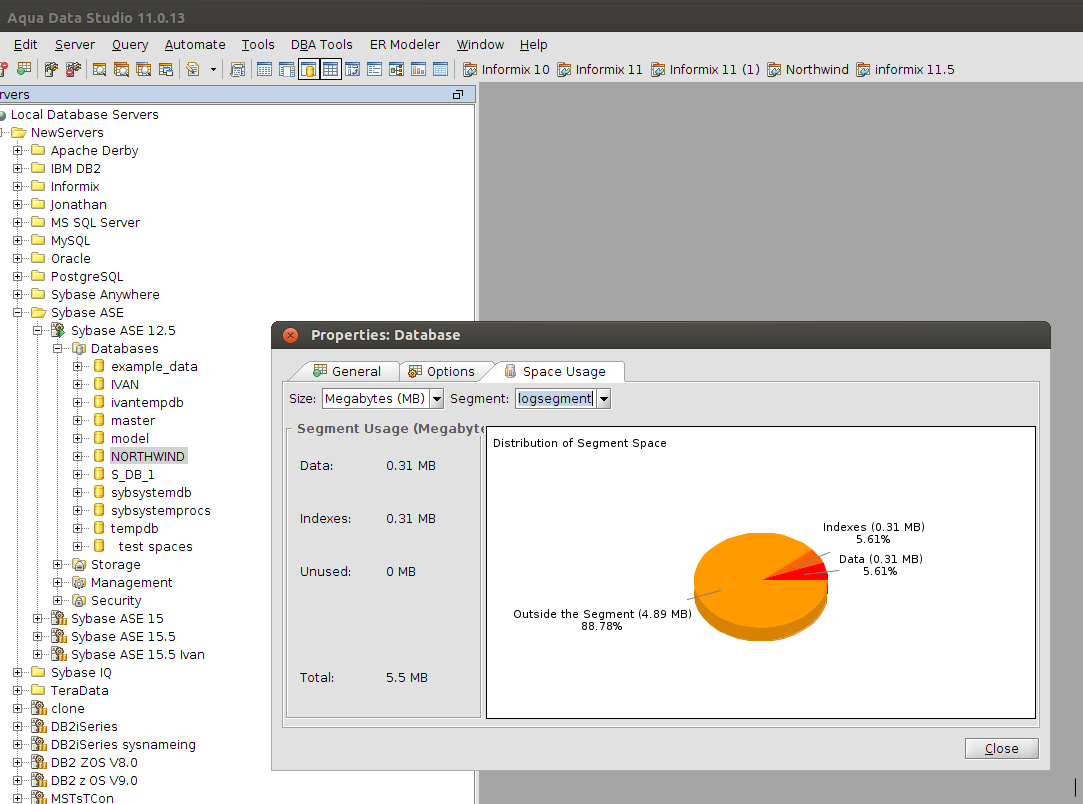1083x804 pixels.
Task: Switch to the General tab
Action: pyautogui.click(x=347, y=372)
